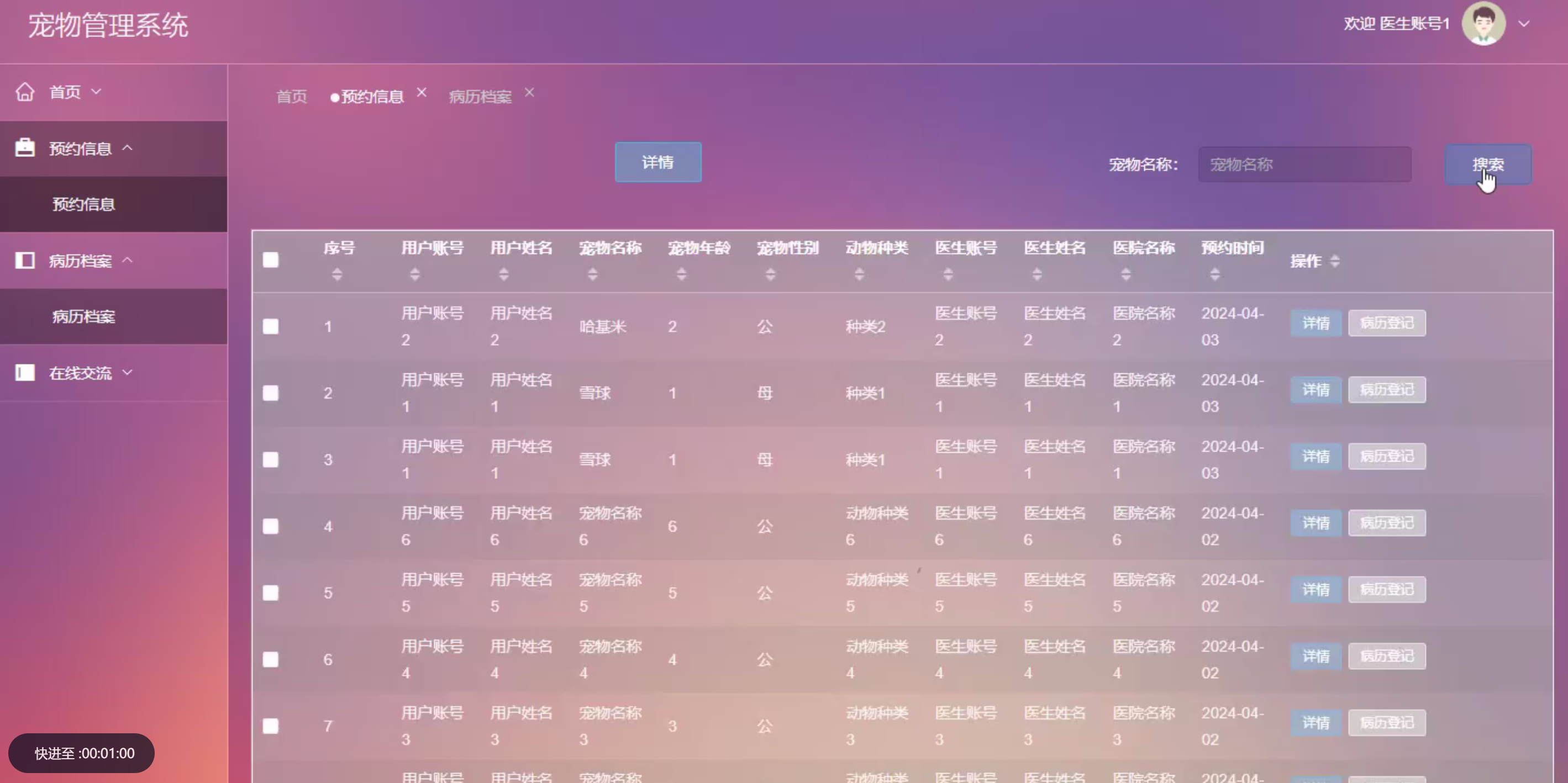Sort by 操作 column arrows
Screen dimensions: 1568x783
[x=1334, y=261]
